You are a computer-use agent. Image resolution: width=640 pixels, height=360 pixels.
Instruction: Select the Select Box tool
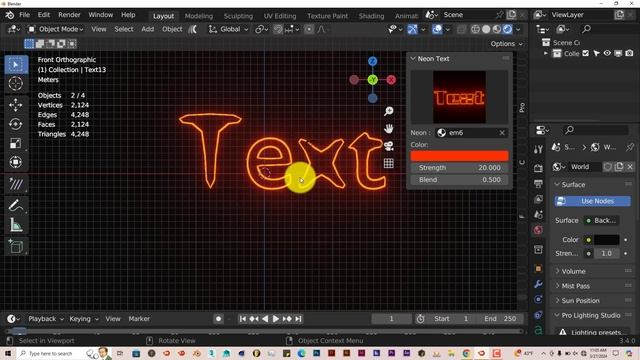tap(16, 64)
